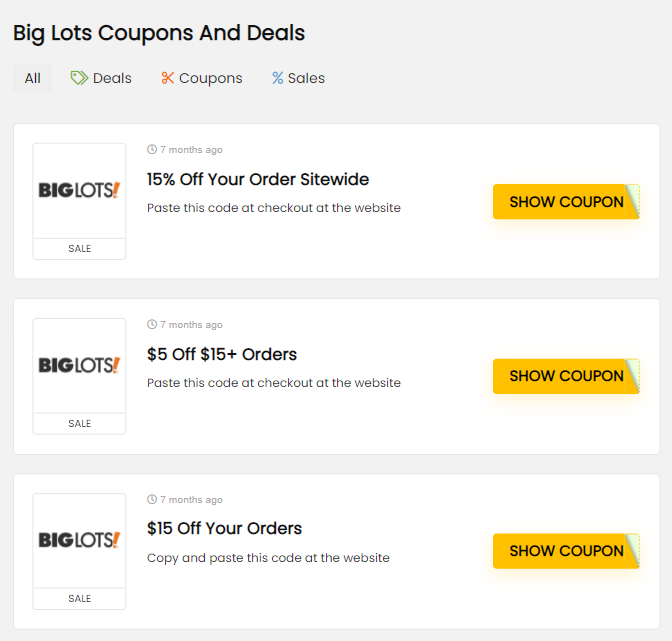Click clock icon on 15% Off coupon
The height and width of the screenshot is (641, 672).
click(152, 150)
